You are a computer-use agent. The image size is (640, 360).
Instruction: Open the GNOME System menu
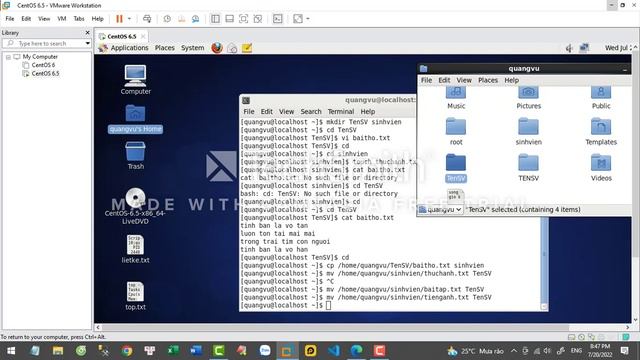[193, 48]
